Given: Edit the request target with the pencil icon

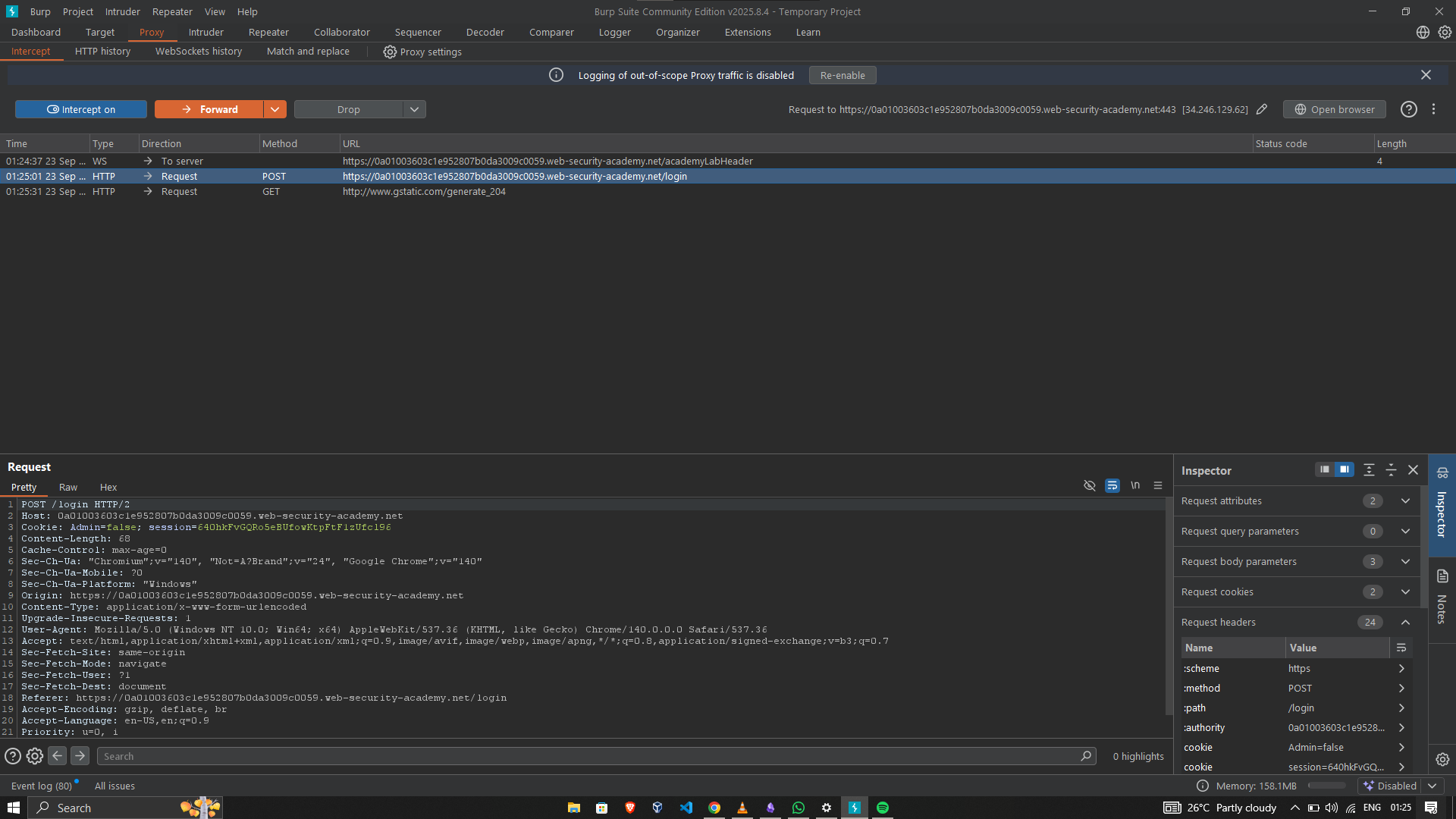Looking at the screenshot, I should 1262,109.
